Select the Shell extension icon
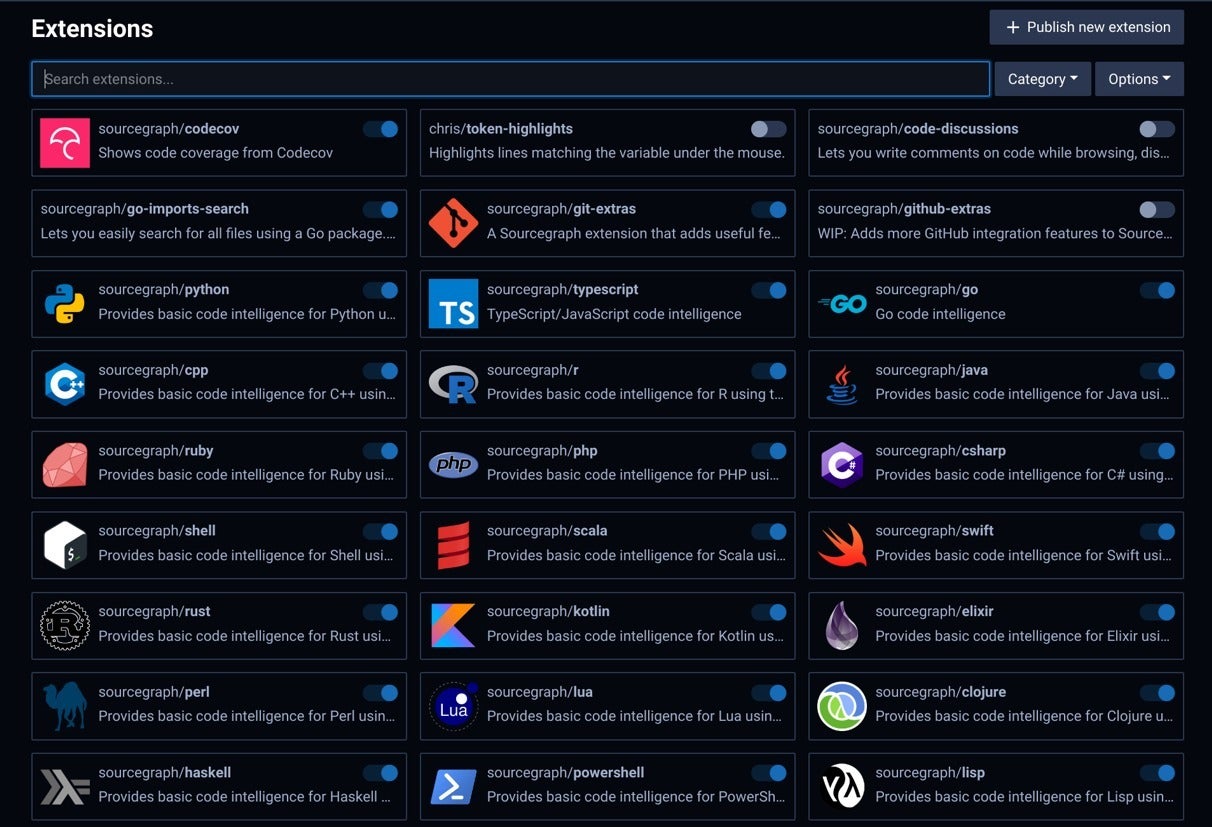The image size is (1212, 827). 65,545
